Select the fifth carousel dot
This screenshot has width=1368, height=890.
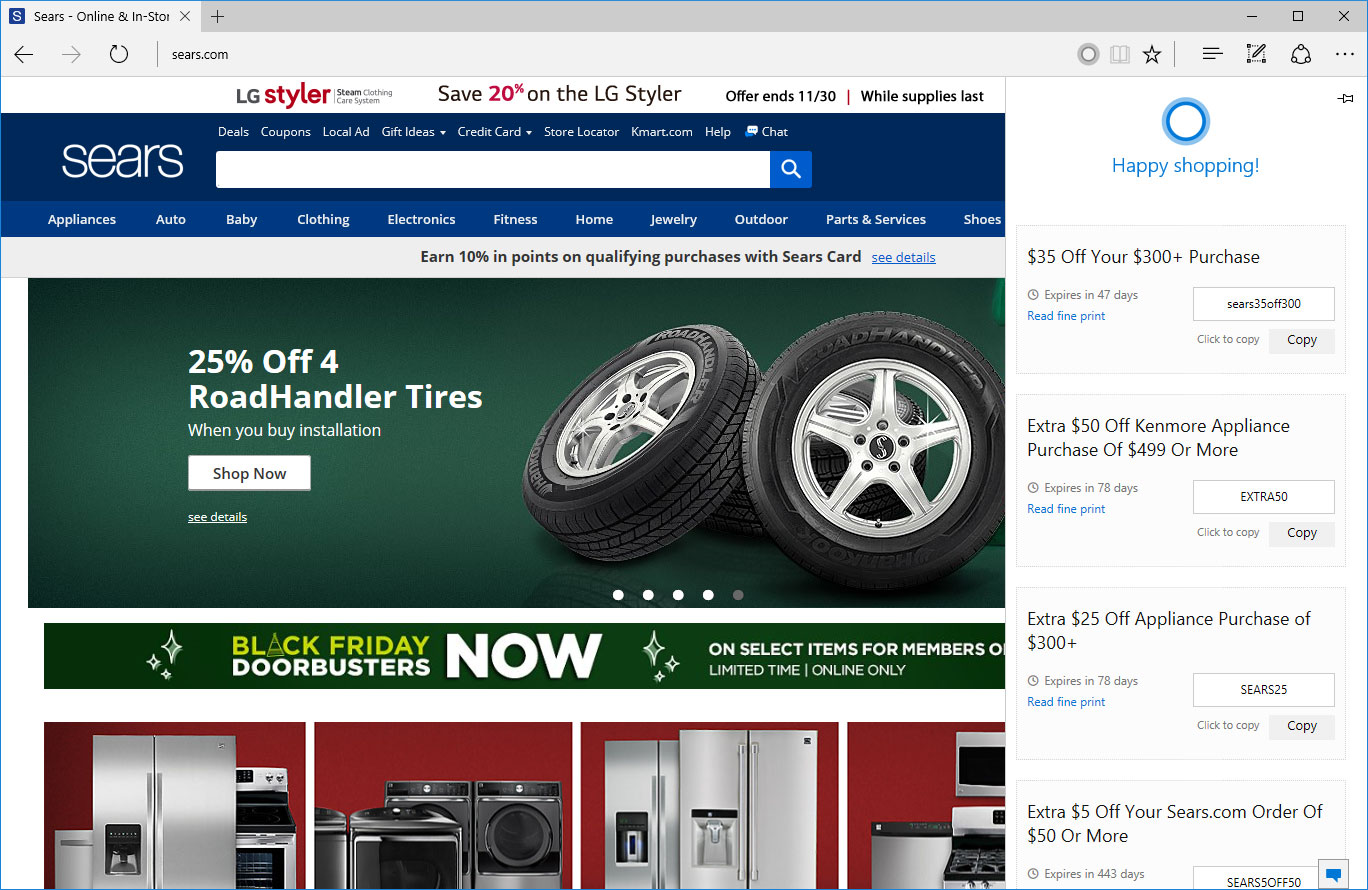(738, 594)
